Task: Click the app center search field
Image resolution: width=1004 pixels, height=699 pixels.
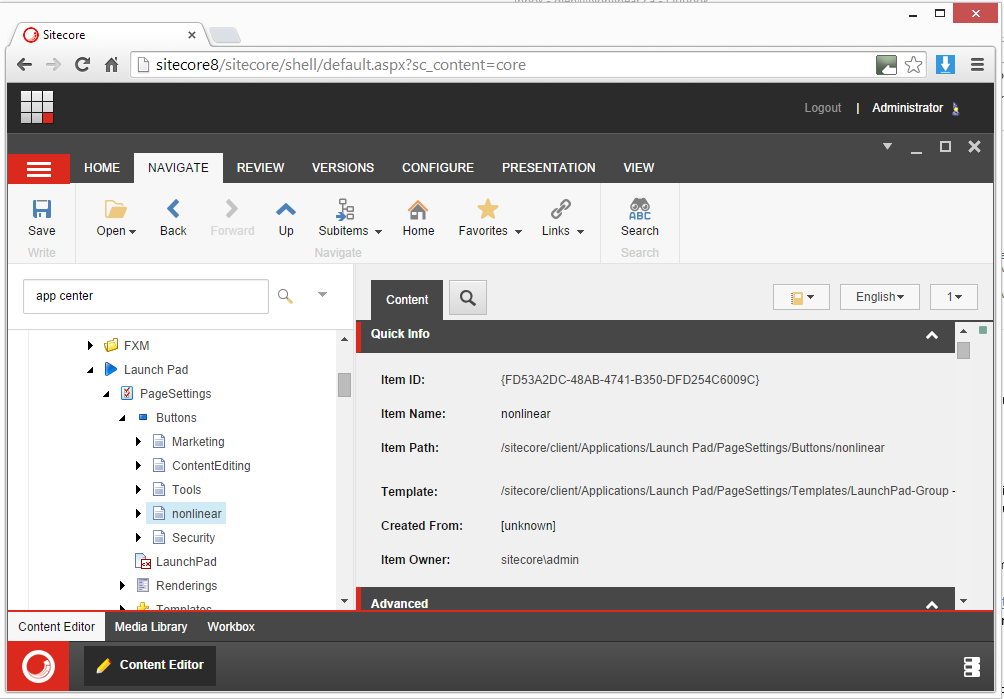Action: (145, 296)
